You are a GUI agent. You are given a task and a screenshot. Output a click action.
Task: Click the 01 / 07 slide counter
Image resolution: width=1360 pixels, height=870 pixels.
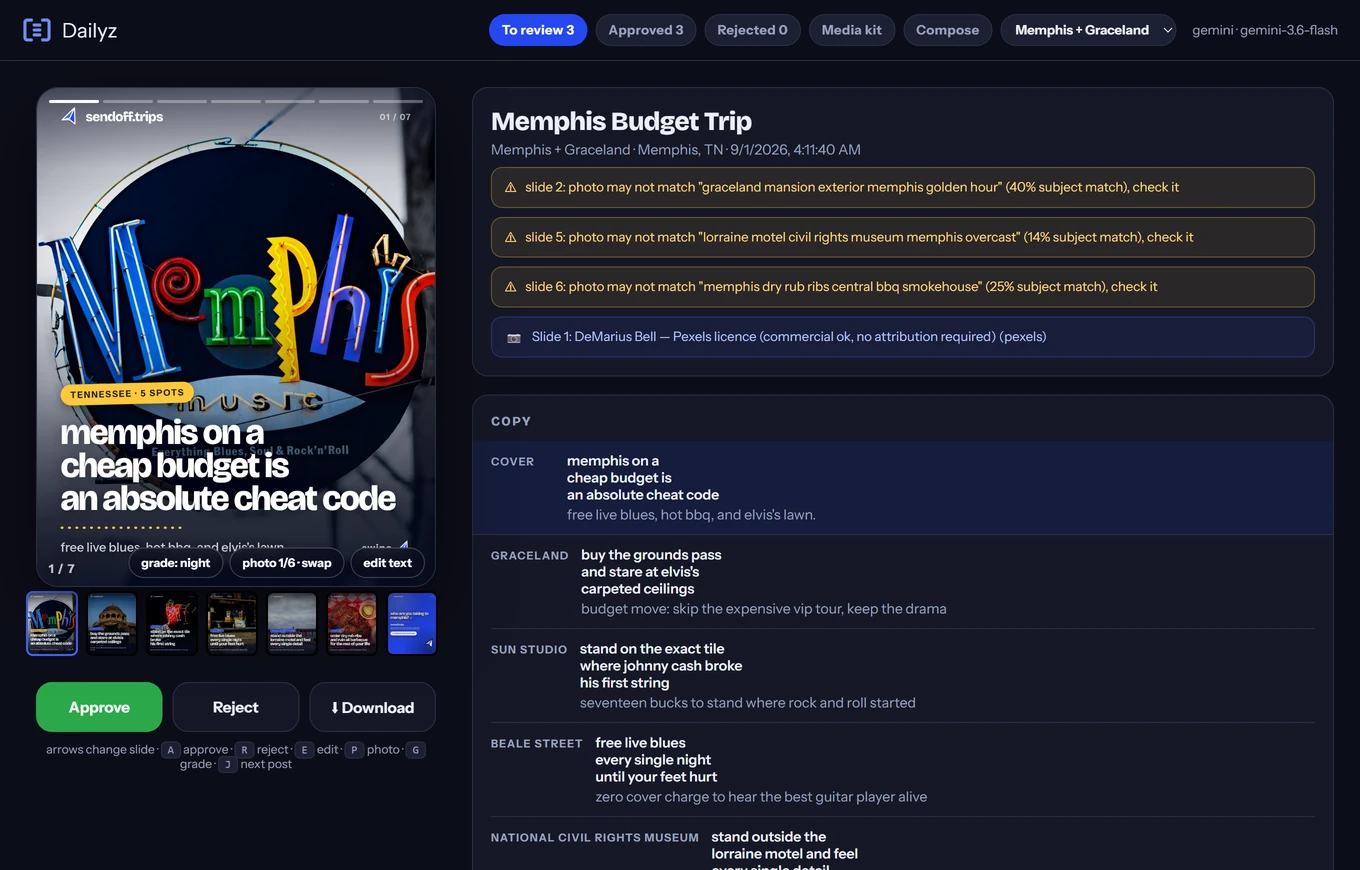395,117
